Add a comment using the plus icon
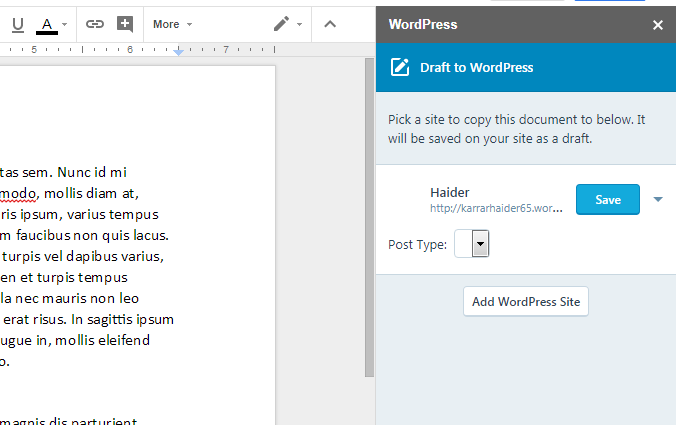This screenshot has width=676, height=425. (x=125, y=24)
